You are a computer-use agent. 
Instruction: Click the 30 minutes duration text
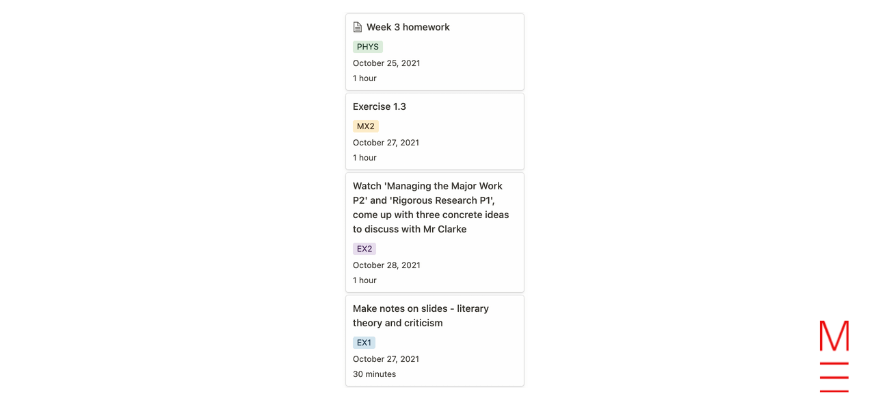coord(375,374)
